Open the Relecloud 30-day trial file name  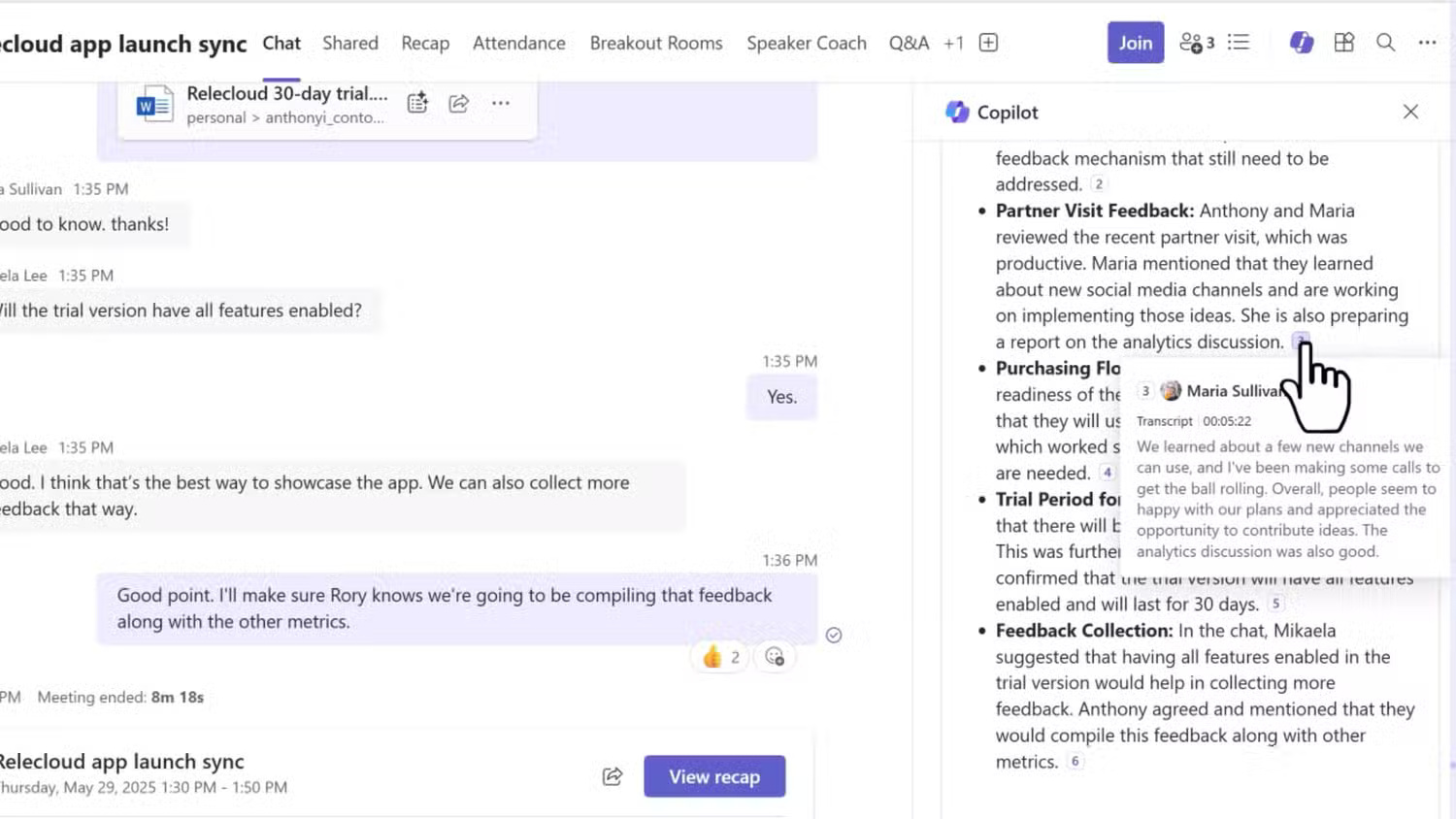[287, 93]
